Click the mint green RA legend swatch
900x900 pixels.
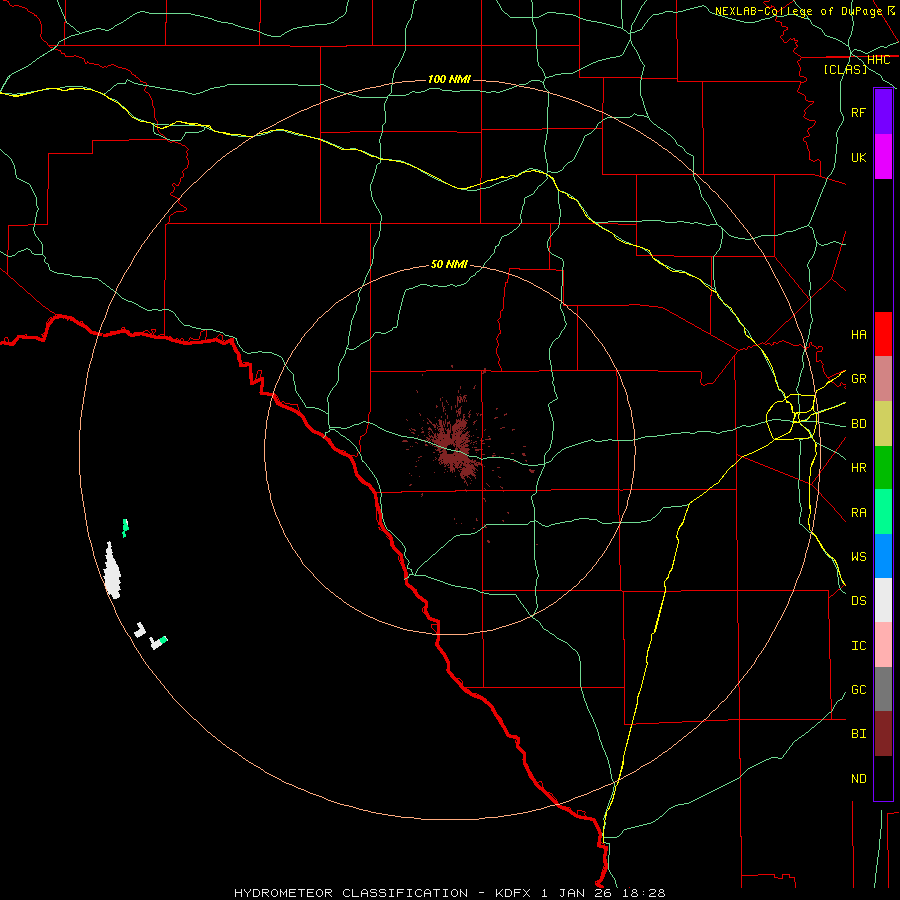pyautogui.click(x=883, y=512)
